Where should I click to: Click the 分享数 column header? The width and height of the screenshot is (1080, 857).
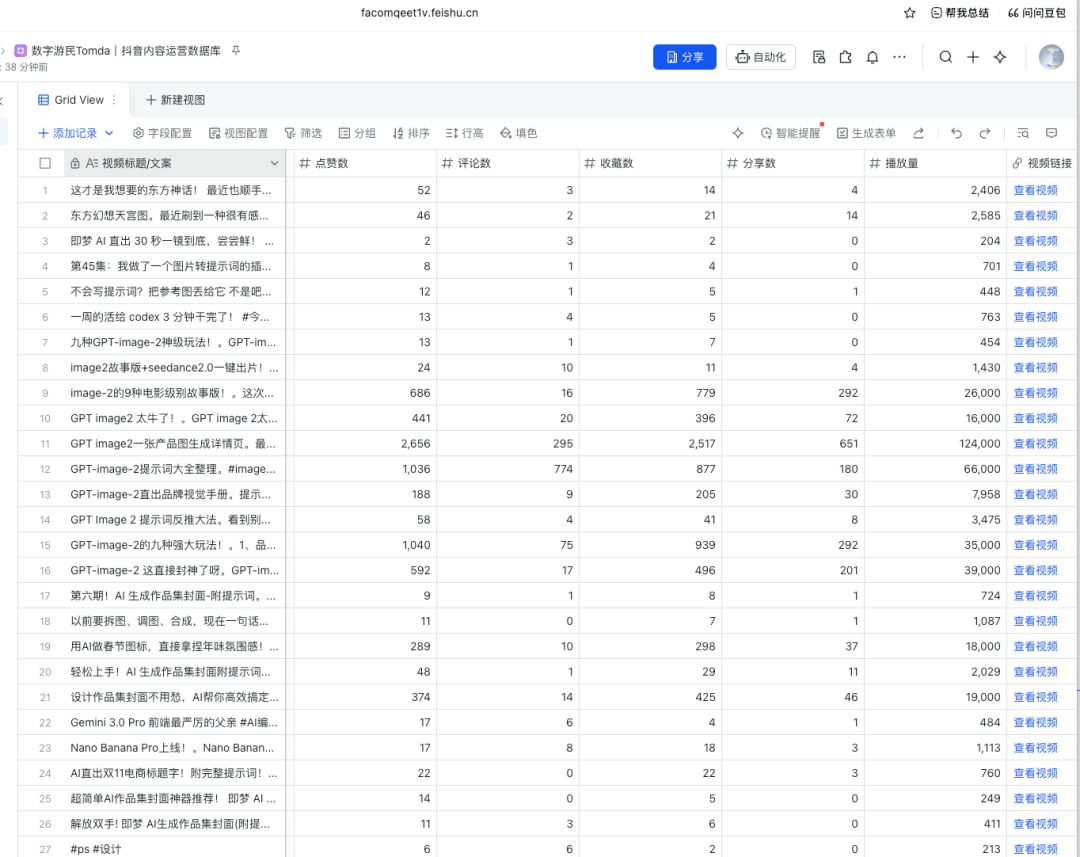(793, 163)
